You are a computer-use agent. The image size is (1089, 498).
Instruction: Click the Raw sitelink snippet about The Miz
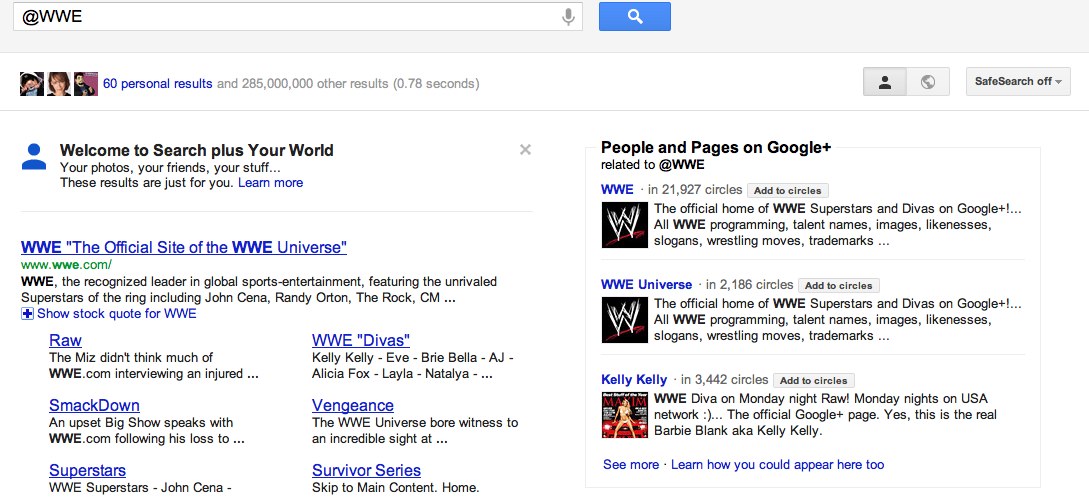click(154, 366)
